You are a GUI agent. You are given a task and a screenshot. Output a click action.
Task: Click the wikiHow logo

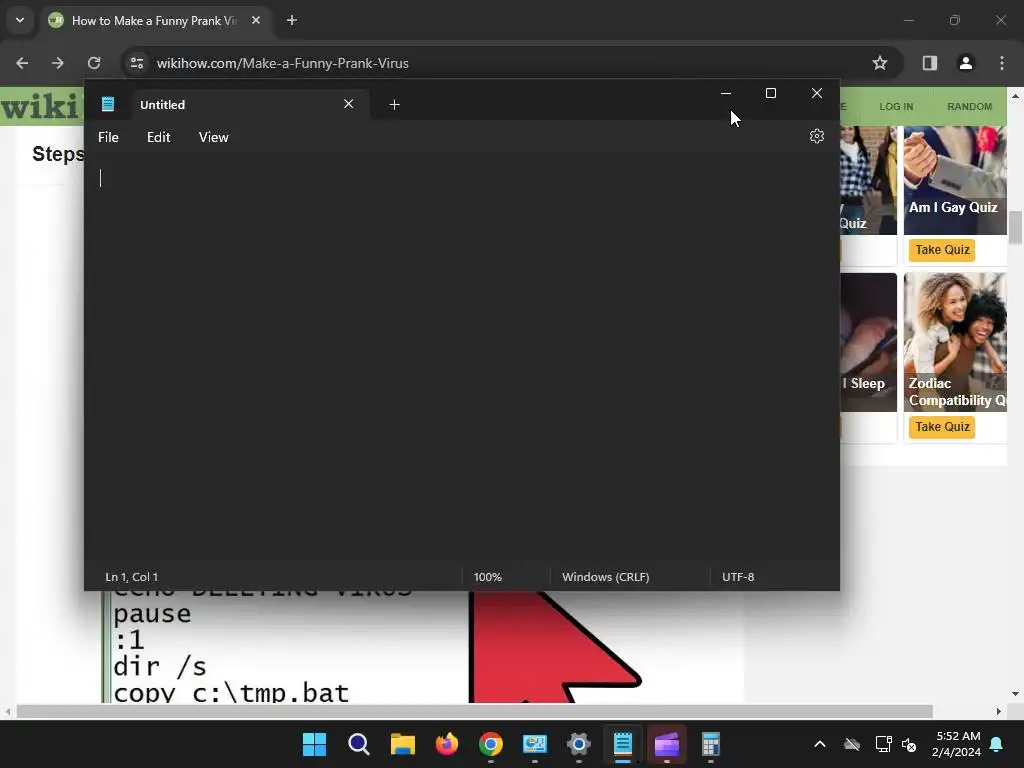pyautogui.click(x=42, y=106)
